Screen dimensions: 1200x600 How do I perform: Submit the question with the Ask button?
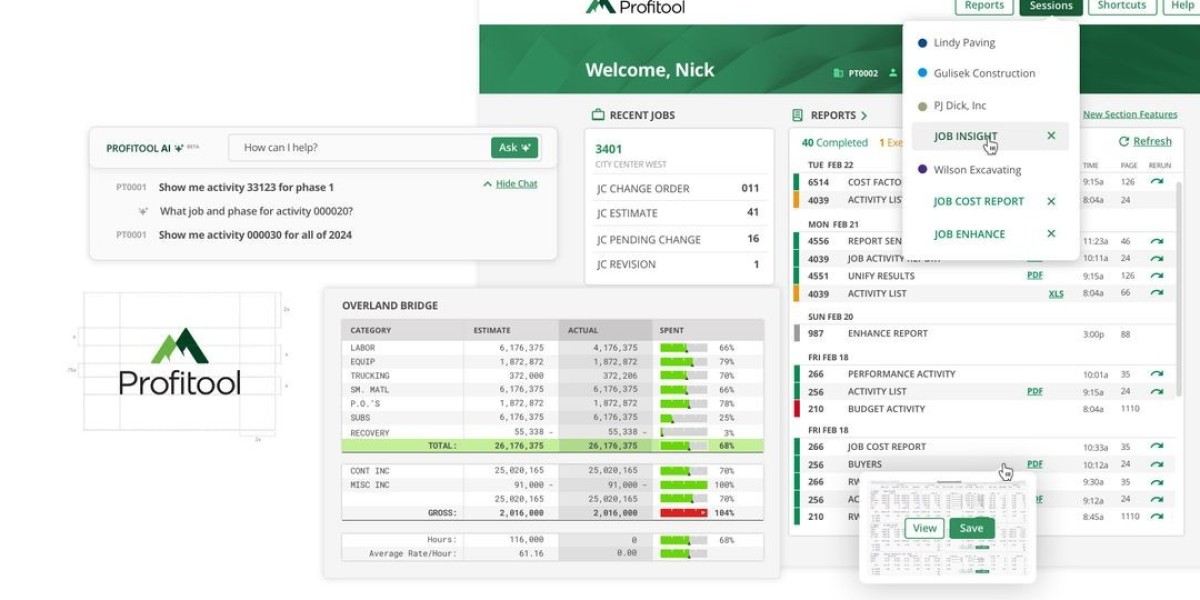pos(515,148)
